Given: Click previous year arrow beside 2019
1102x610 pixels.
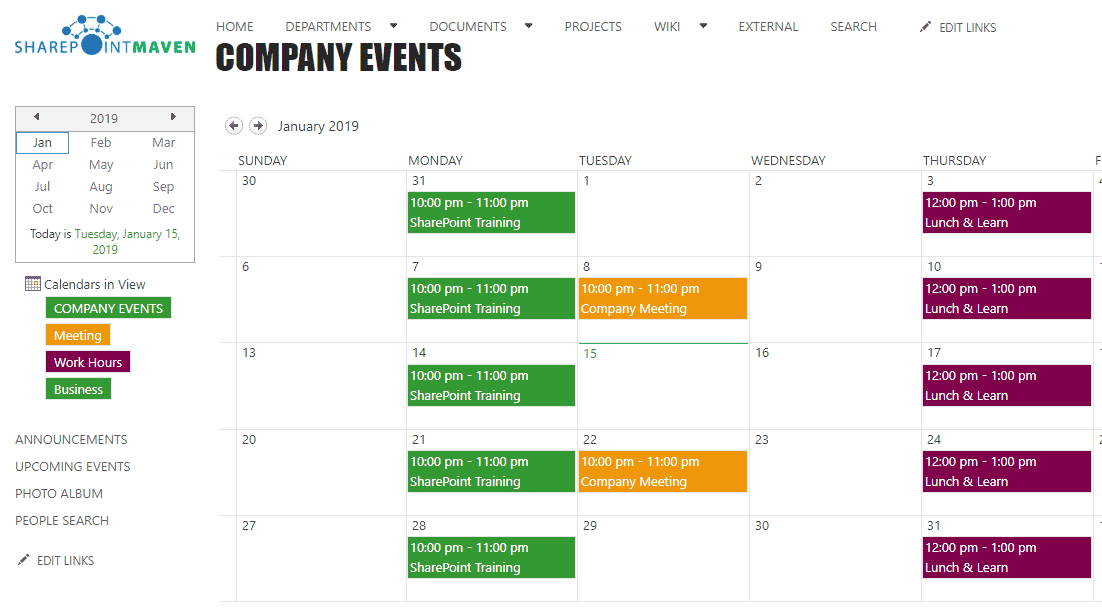Looking at the screenshot, I should 37,117.
